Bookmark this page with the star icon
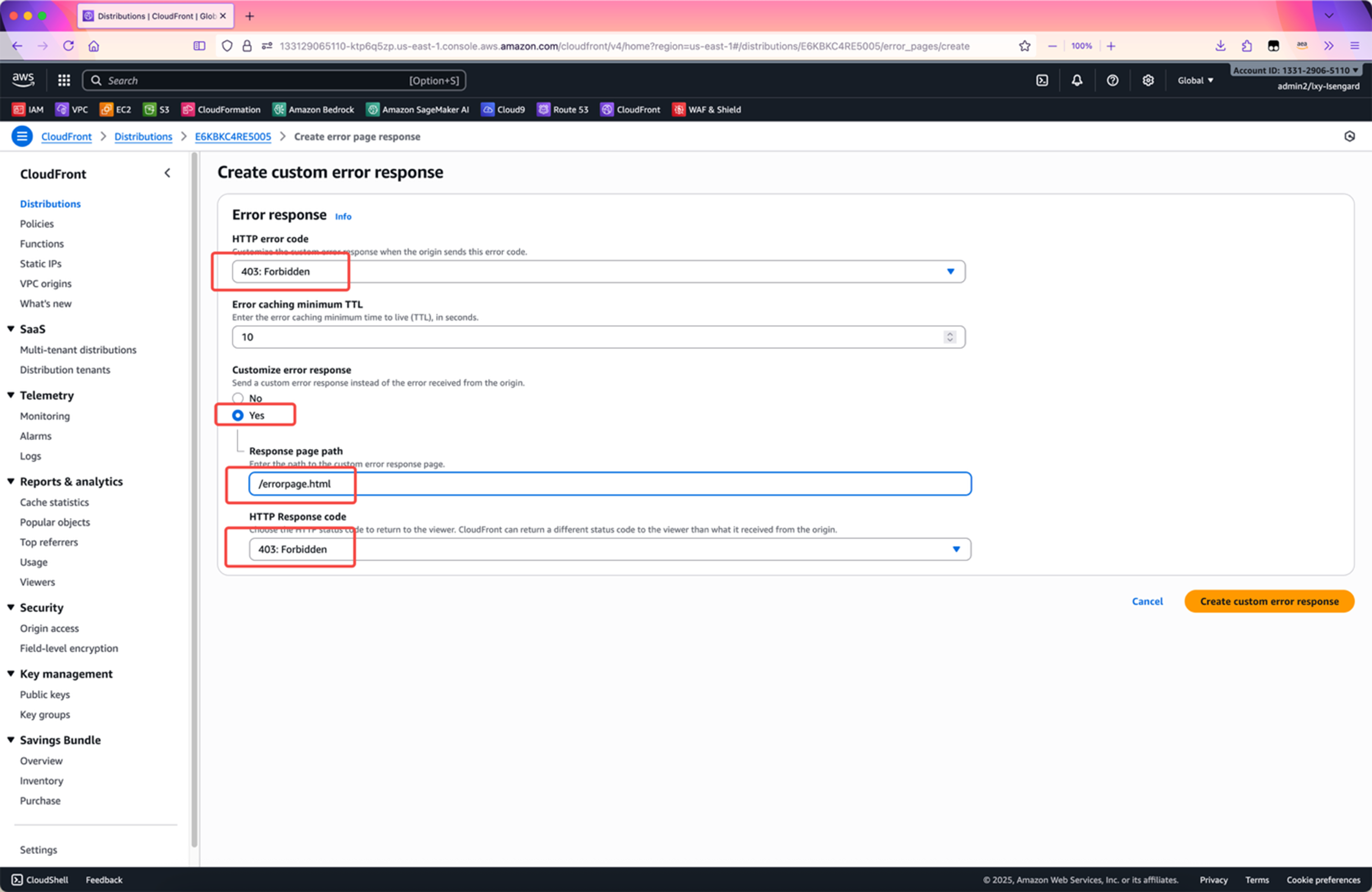This screenshot has width=1372, height=892. (1024, 46)
